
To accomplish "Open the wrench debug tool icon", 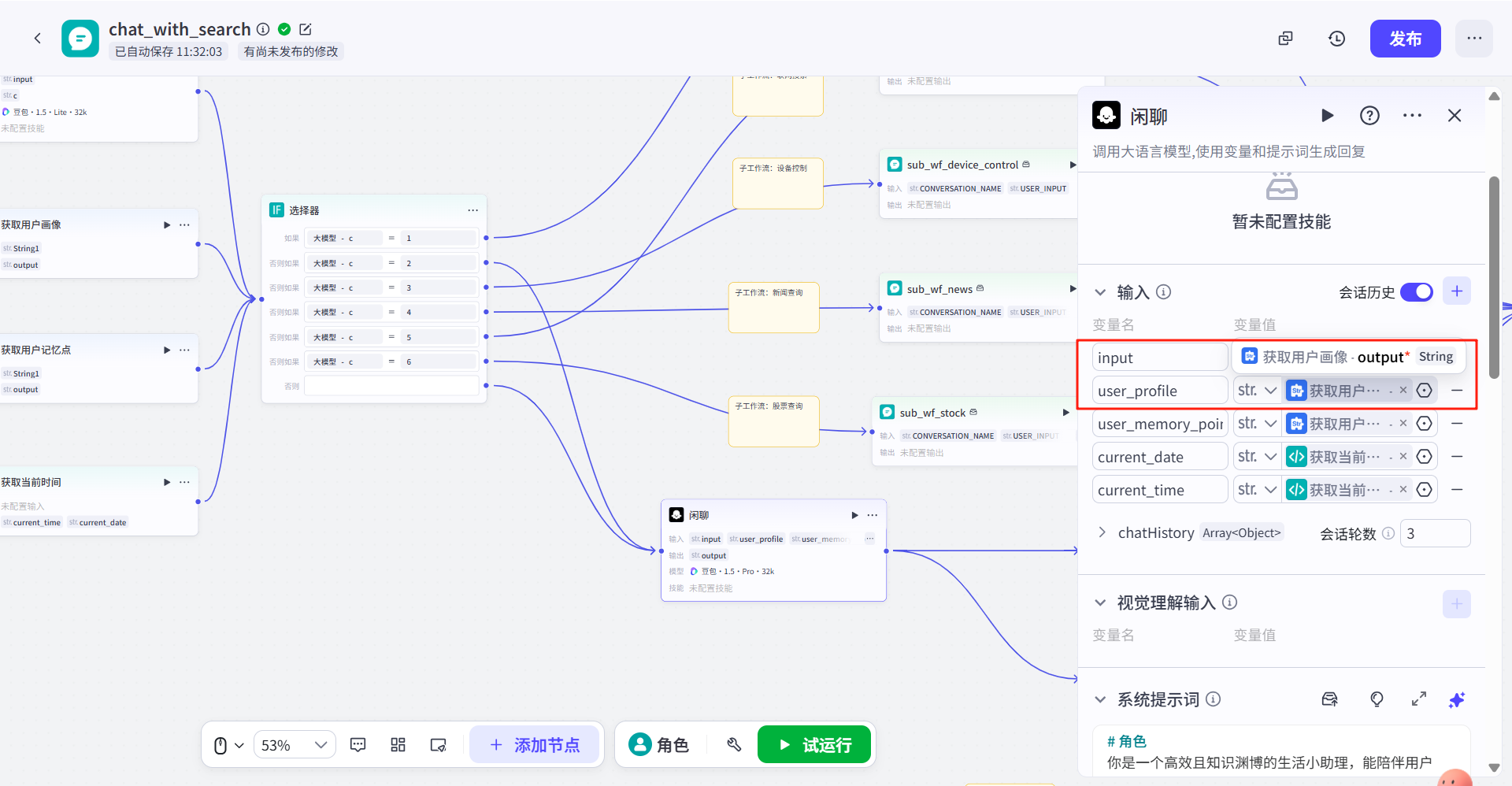I will point(734,745).
